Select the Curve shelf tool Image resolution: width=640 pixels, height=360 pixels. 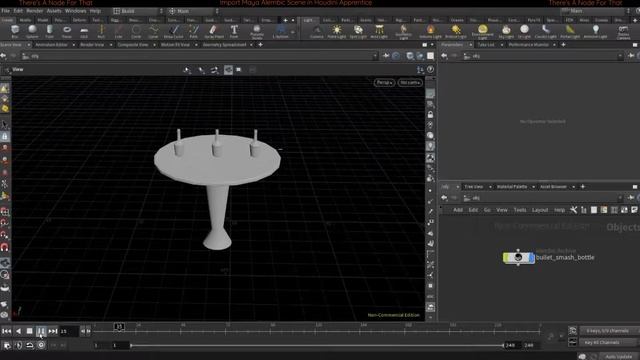(153, 31)
